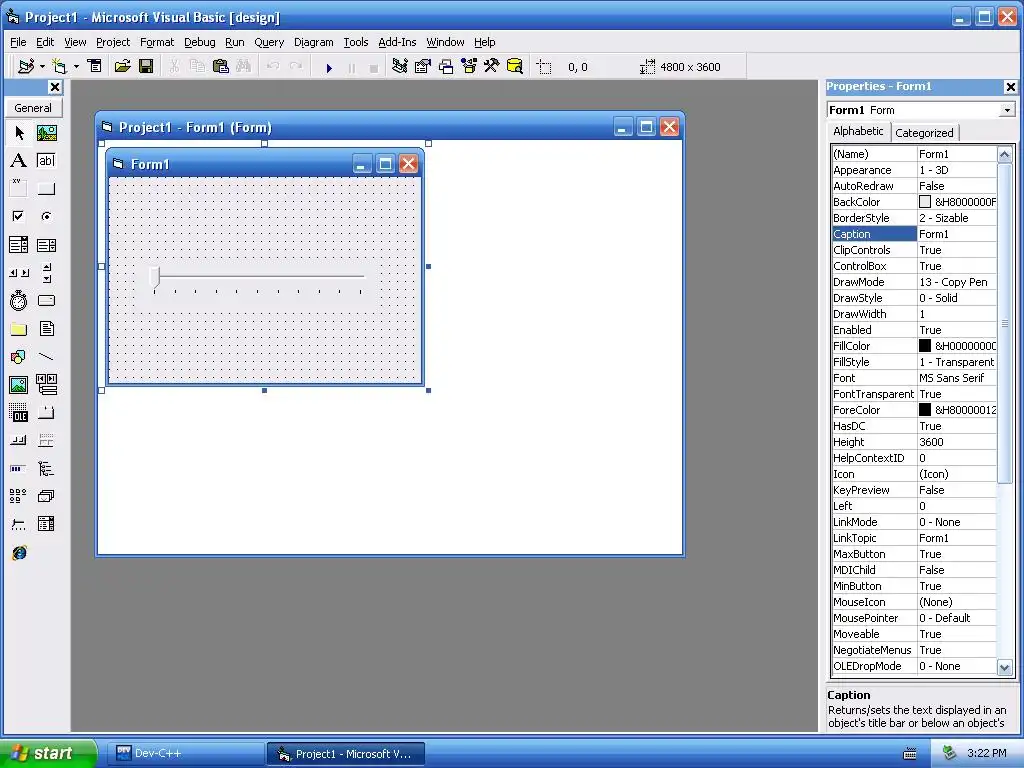
Task: Switch to Dev-C++ in the taskbar
Action: pos(185,753)
